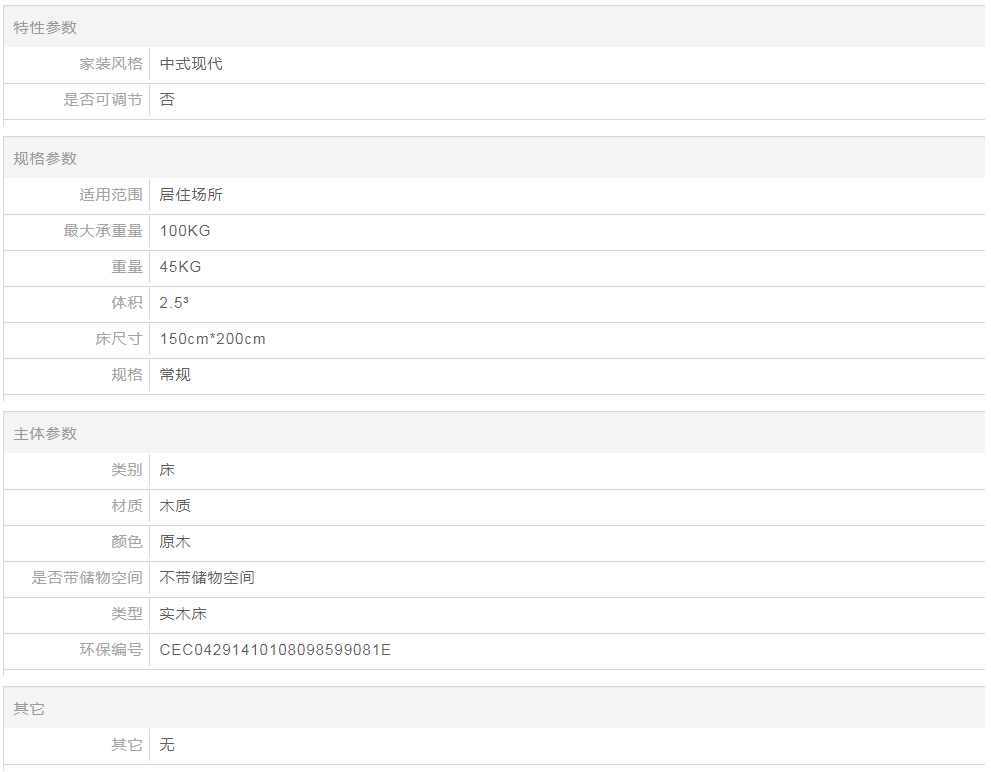This screenshot has height=772, width=991.
Task: Select the 实木床 type value
Action: (x=183, y=614)
